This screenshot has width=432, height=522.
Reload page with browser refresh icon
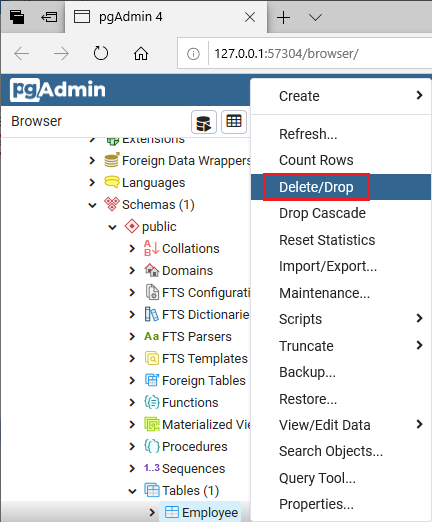click(101, 53)
